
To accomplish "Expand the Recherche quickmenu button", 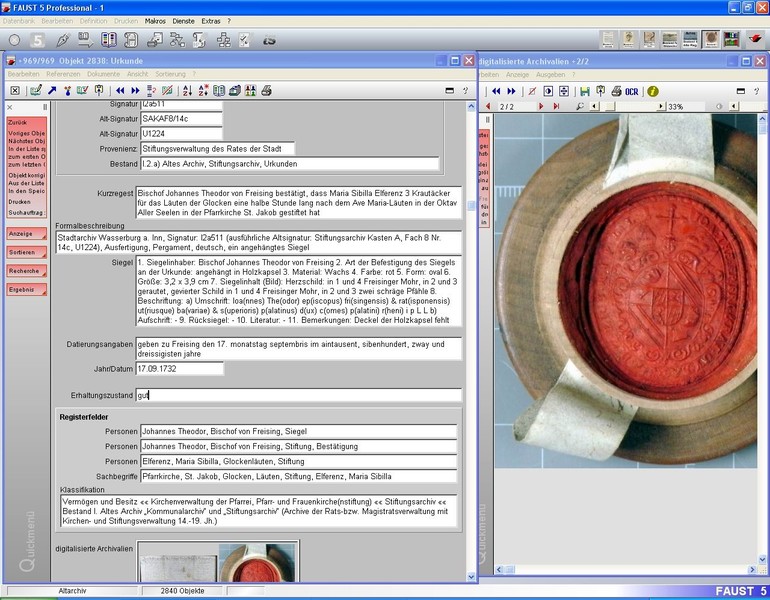I will 27,271.
